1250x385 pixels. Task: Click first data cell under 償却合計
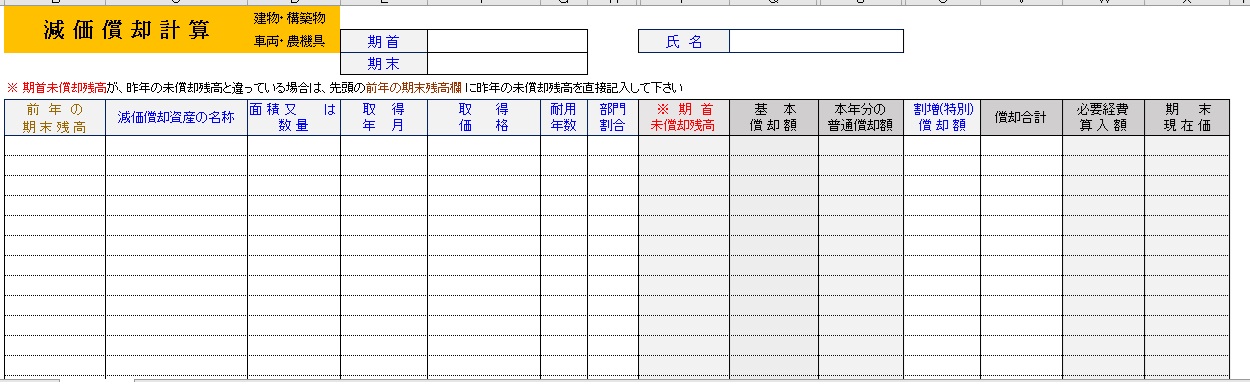[x=1021, y=145]
